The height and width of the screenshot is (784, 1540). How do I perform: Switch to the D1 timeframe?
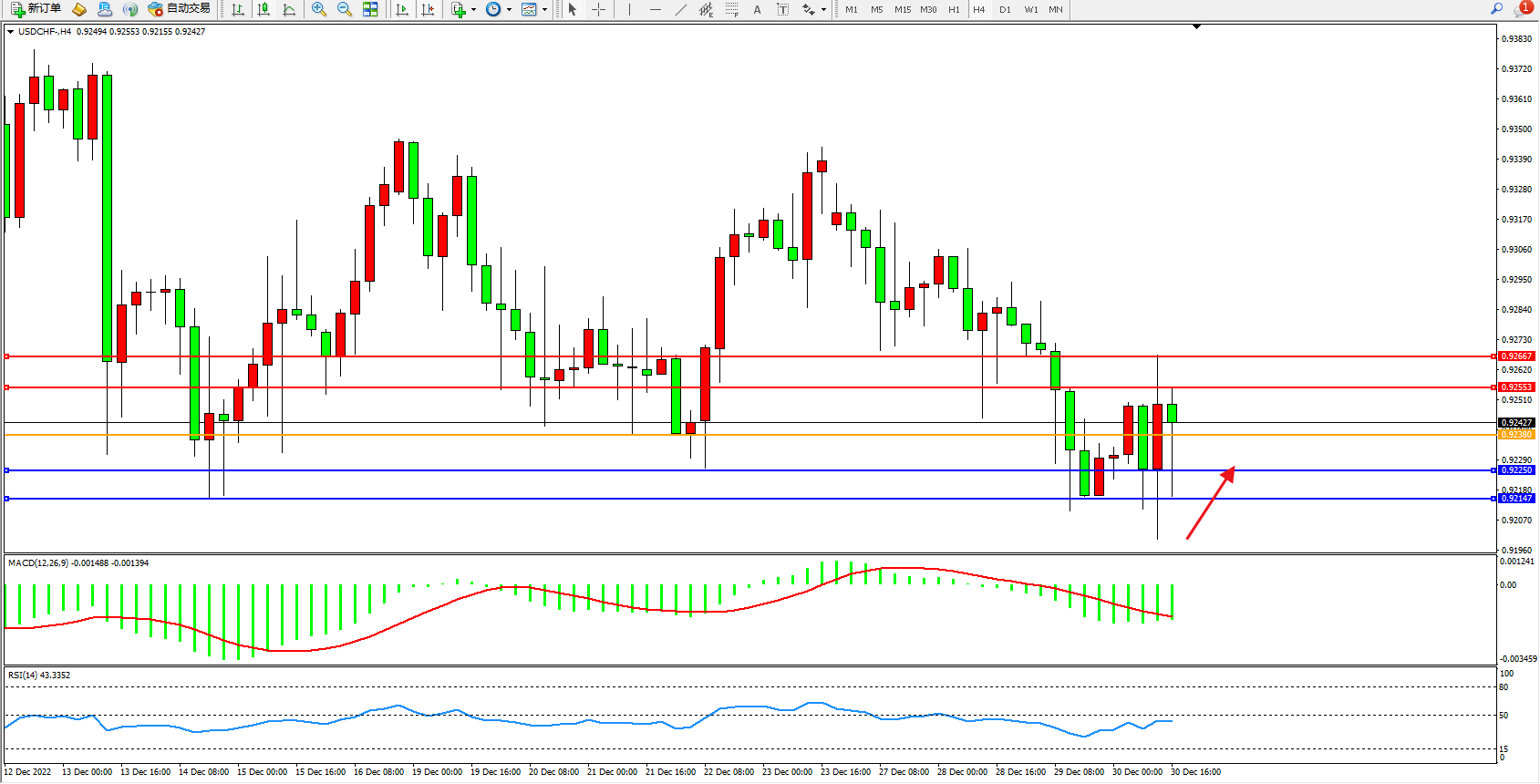click(1005, 9)
